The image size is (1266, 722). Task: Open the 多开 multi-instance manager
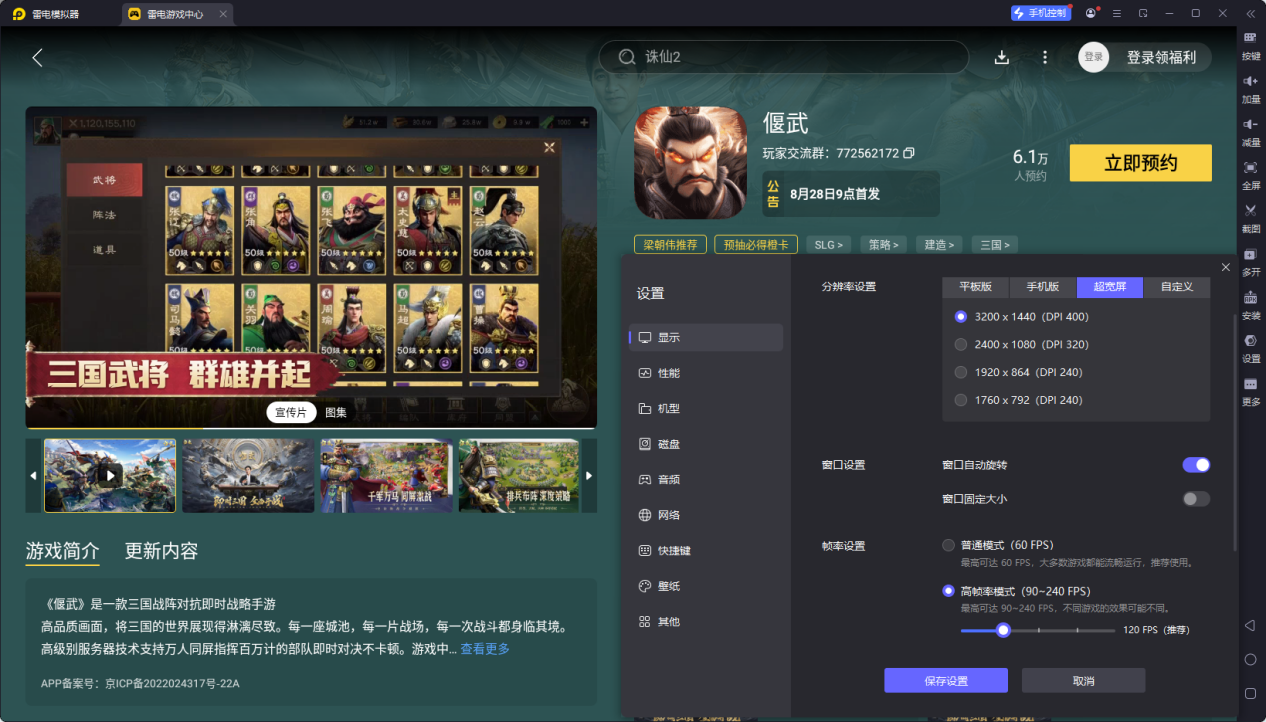(1250, 254)
